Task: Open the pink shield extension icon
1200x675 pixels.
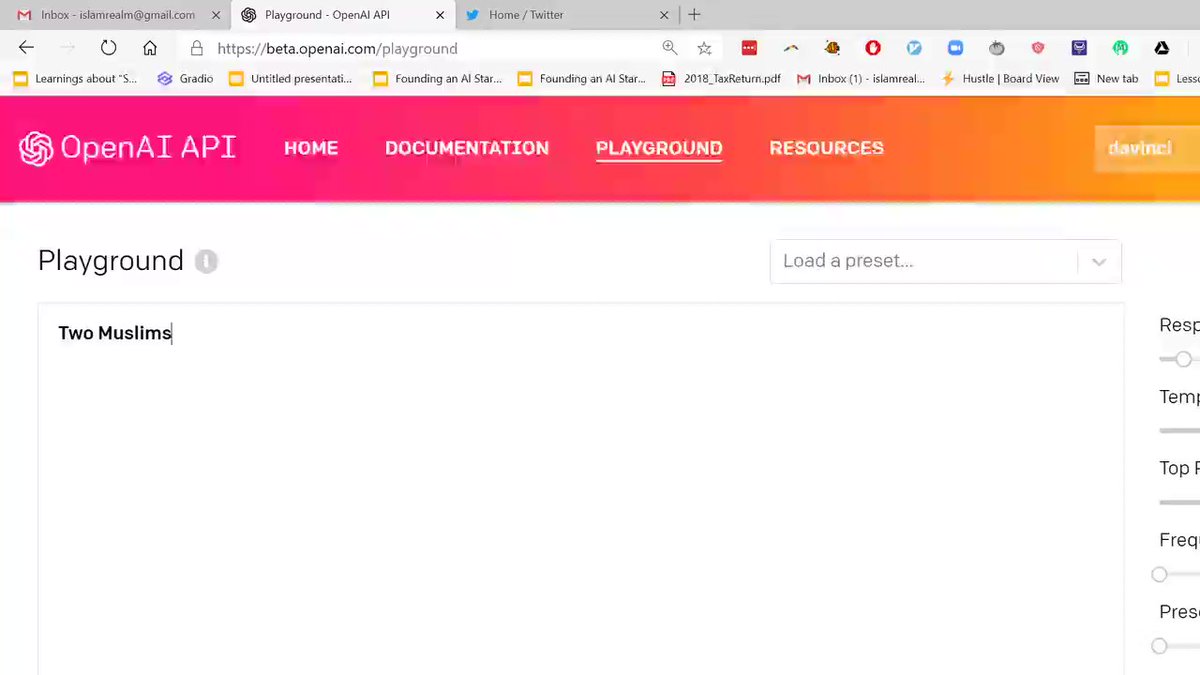Action: point(1038,48)
